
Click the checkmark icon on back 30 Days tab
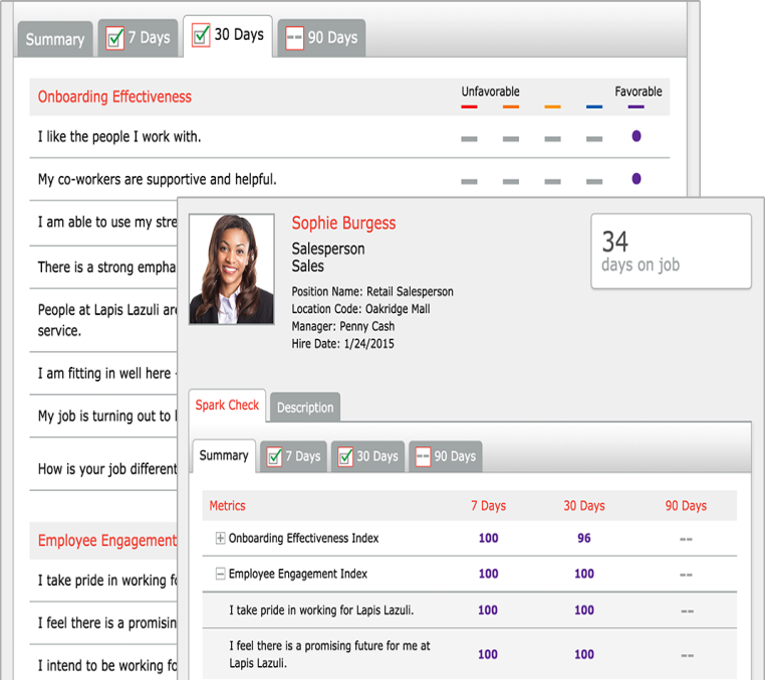click(x=201, y=36)
